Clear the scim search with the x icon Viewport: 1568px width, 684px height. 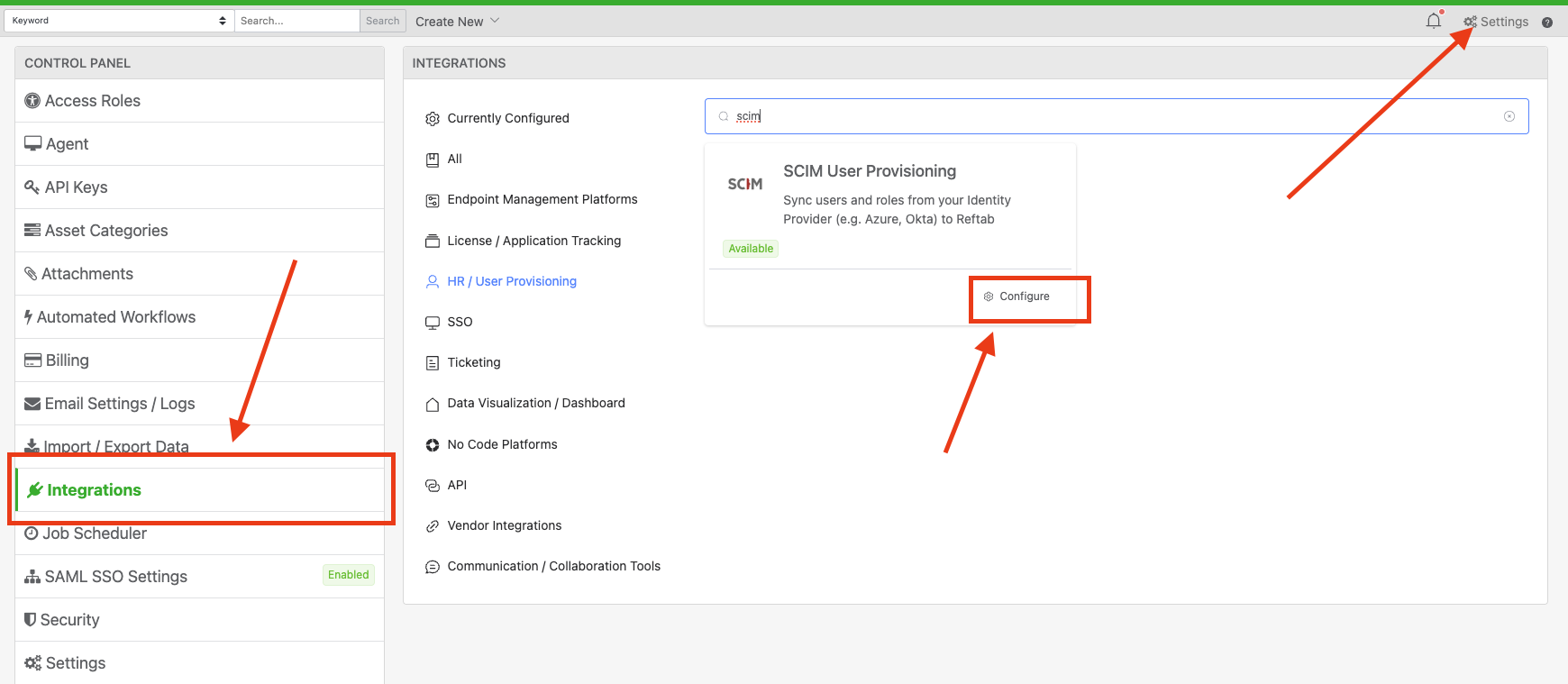point(1509,116)
